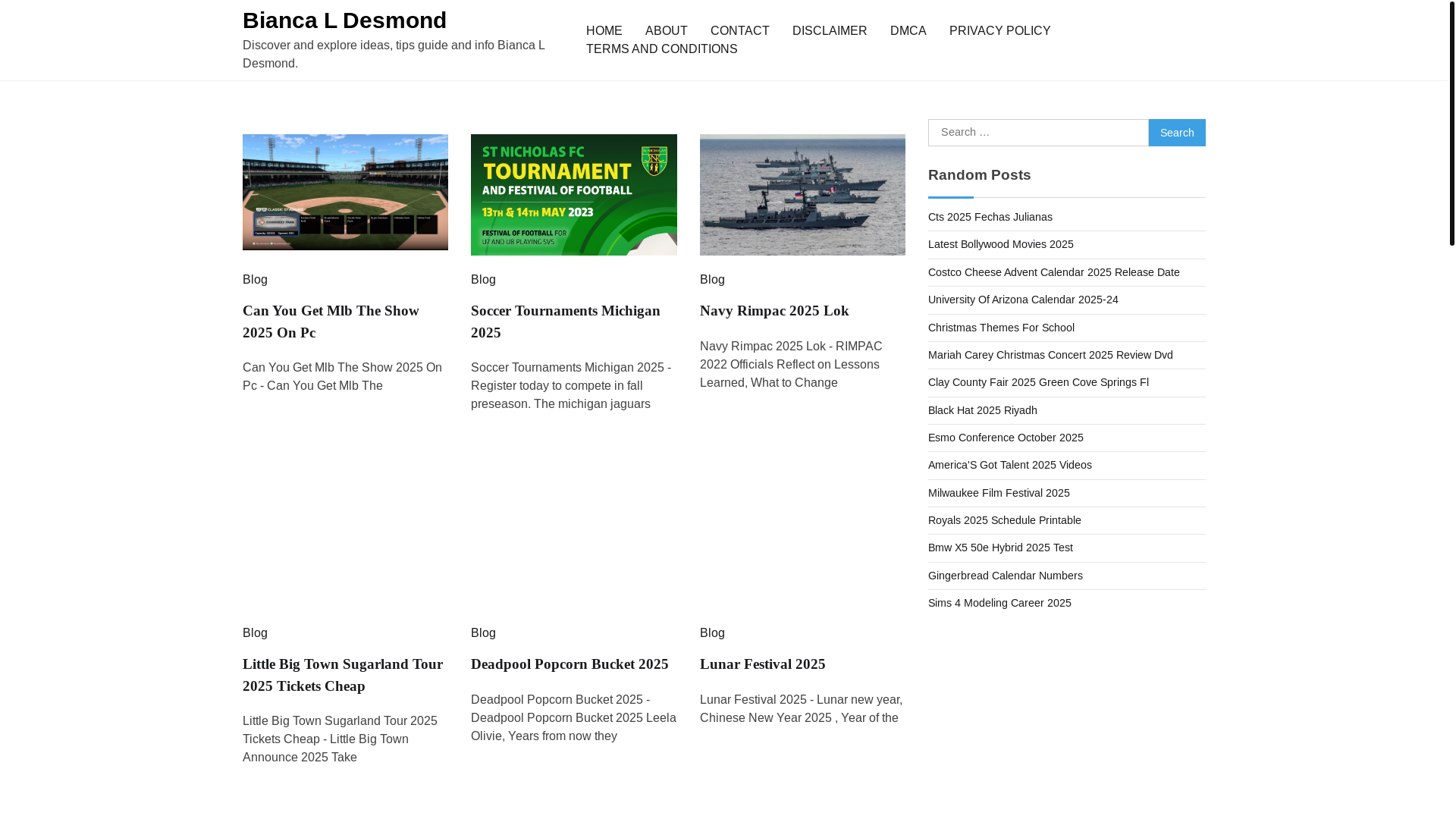1456x819 pixels.
Task: Open Mariah Carey Christmas Concert 2025 link
Action: (1050, 355)
